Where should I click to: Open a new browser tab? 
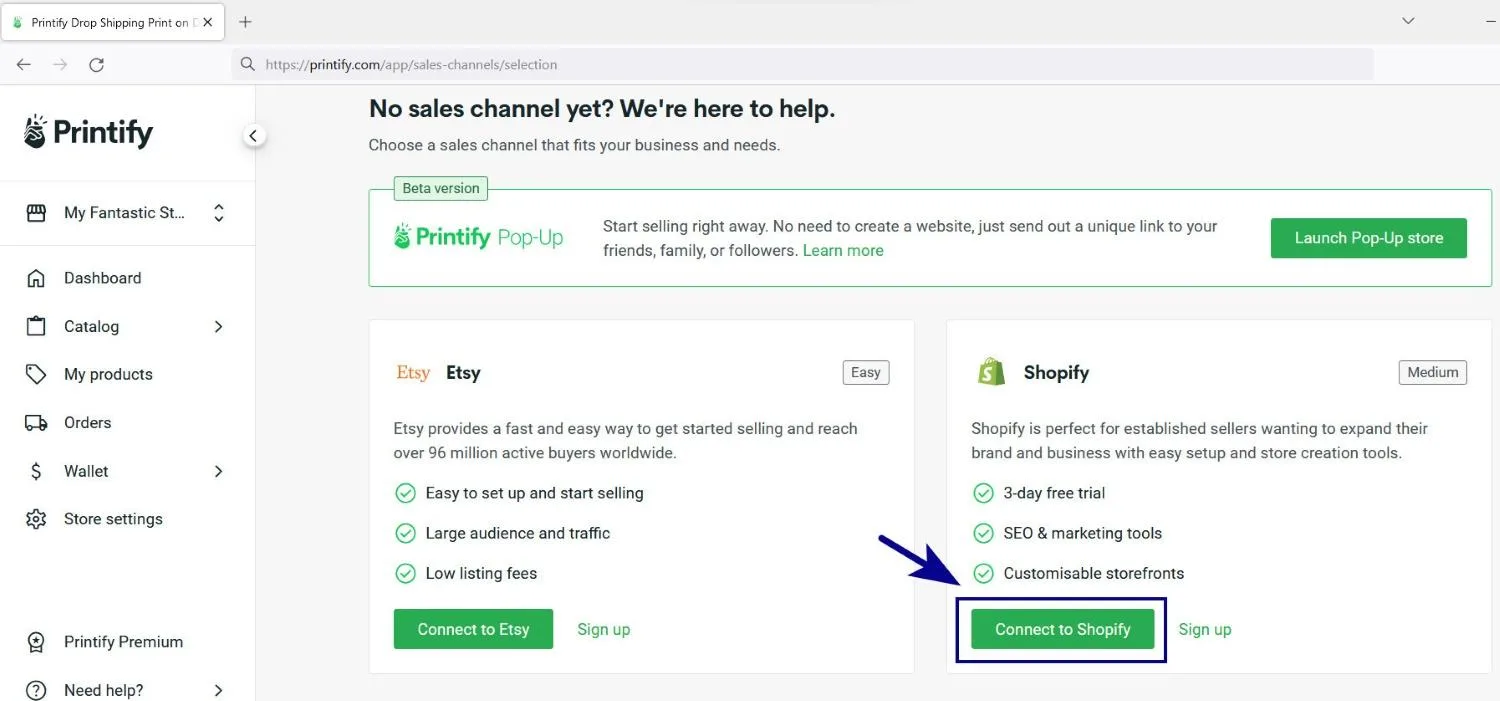[245, 22]
